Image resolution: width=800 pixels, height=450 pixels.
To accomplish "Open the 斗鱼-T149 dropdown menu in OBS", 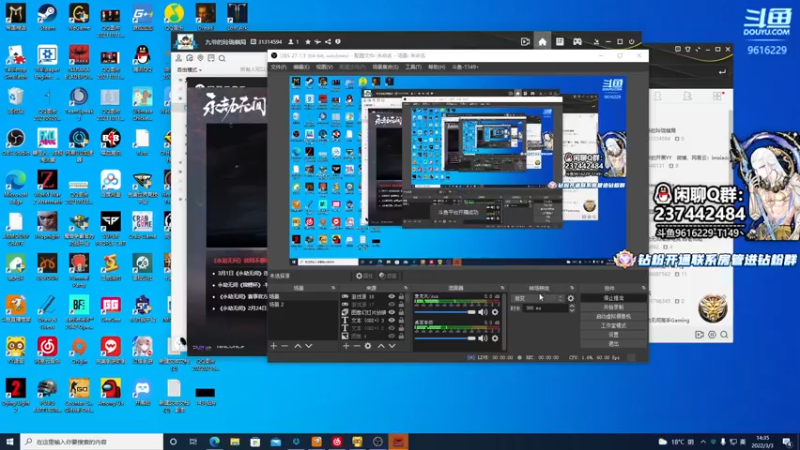I will [465, 67].
